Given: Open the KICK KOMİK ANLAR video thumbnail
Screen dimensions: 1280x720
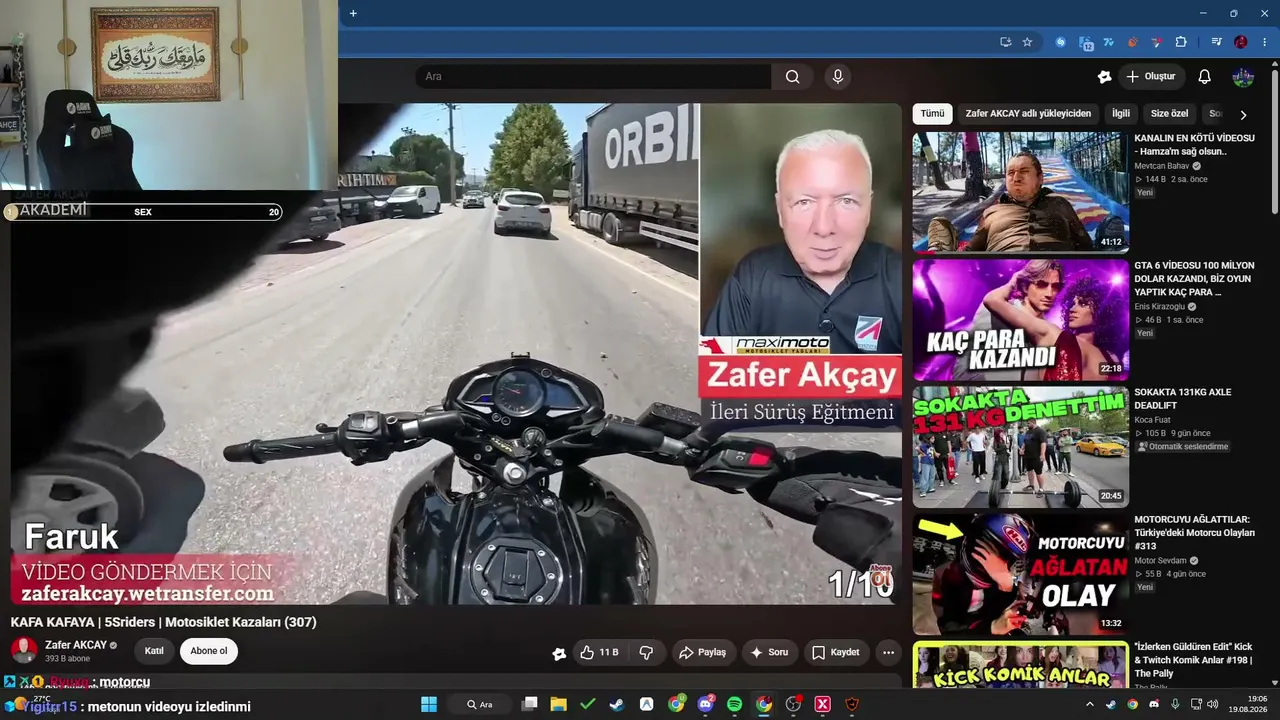Looking at the screenshot, I should click(1020, 665).
